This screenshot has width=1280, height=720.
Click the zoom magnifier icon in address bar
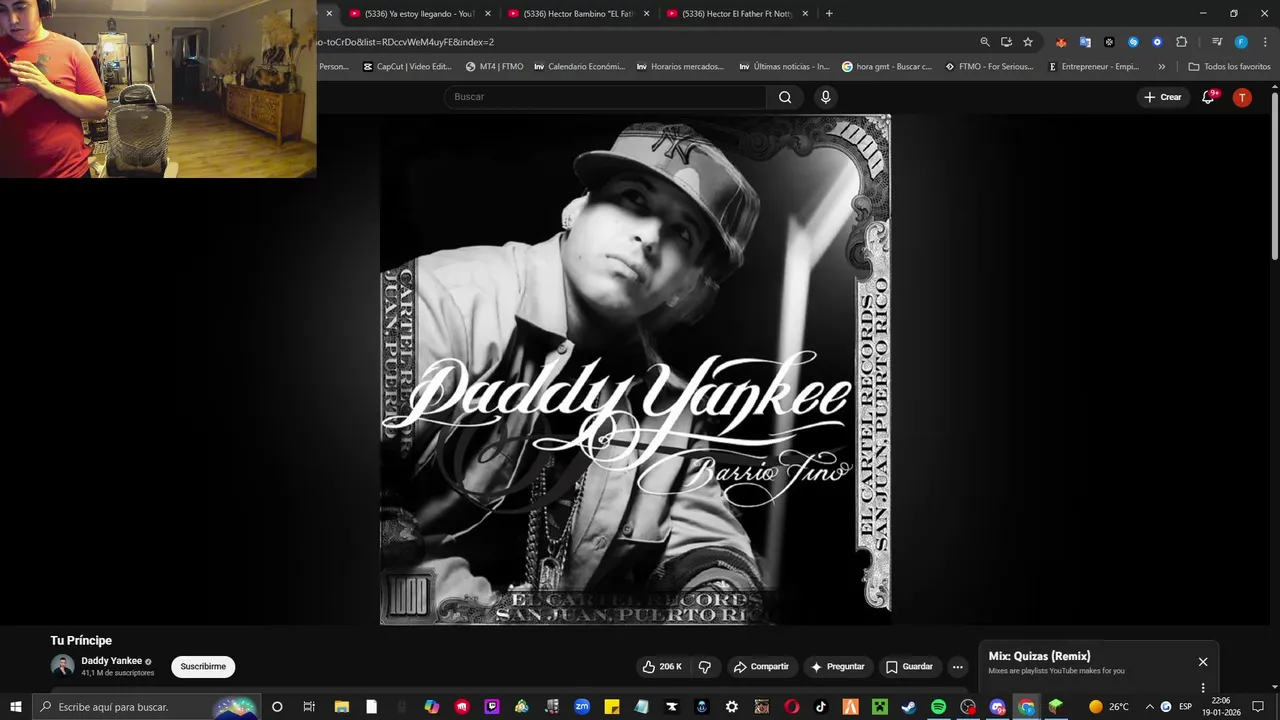pyautogui.click(x=985, y=42)
